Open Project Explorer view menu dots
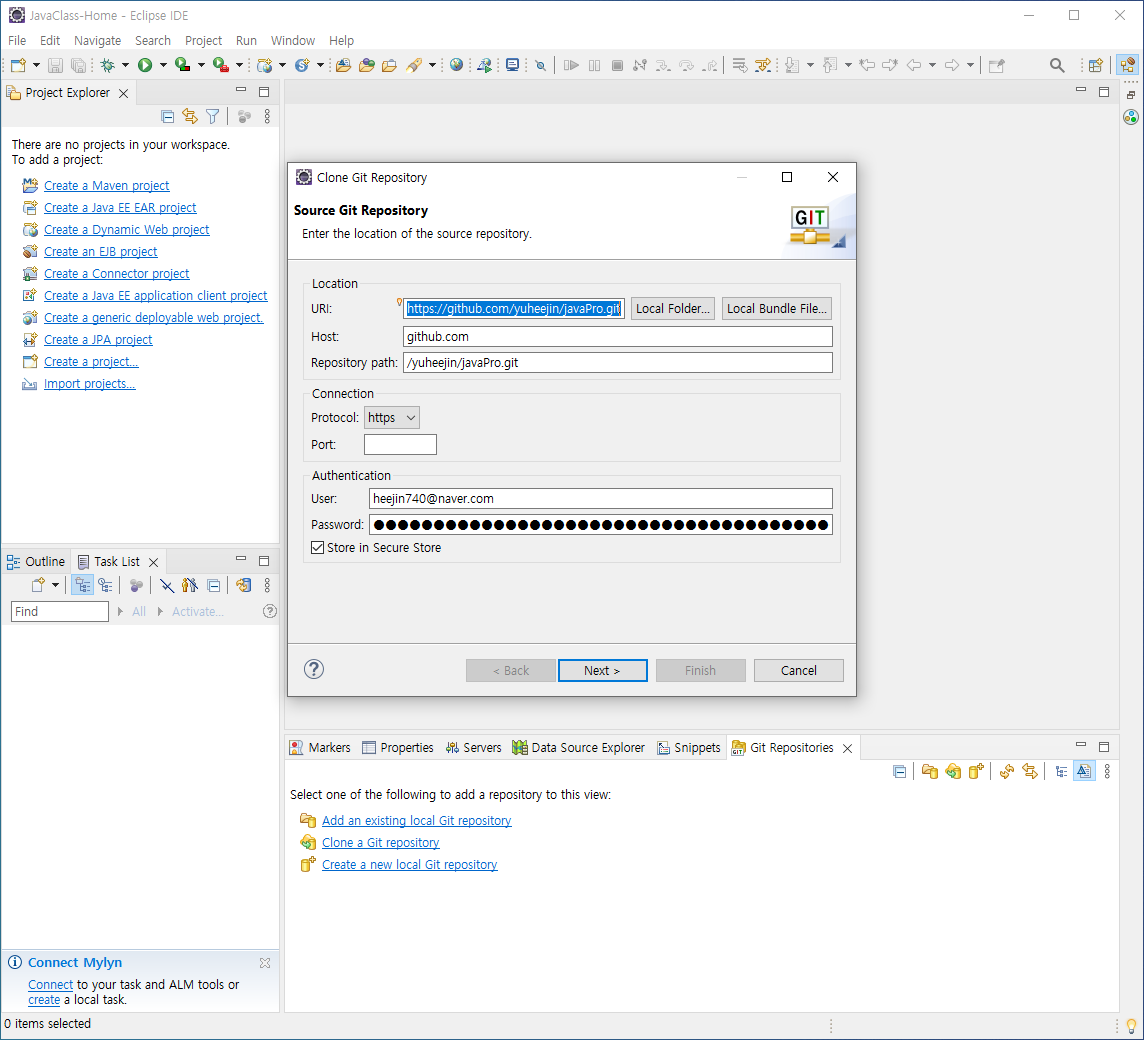1144x1040 pixels. 267,116
